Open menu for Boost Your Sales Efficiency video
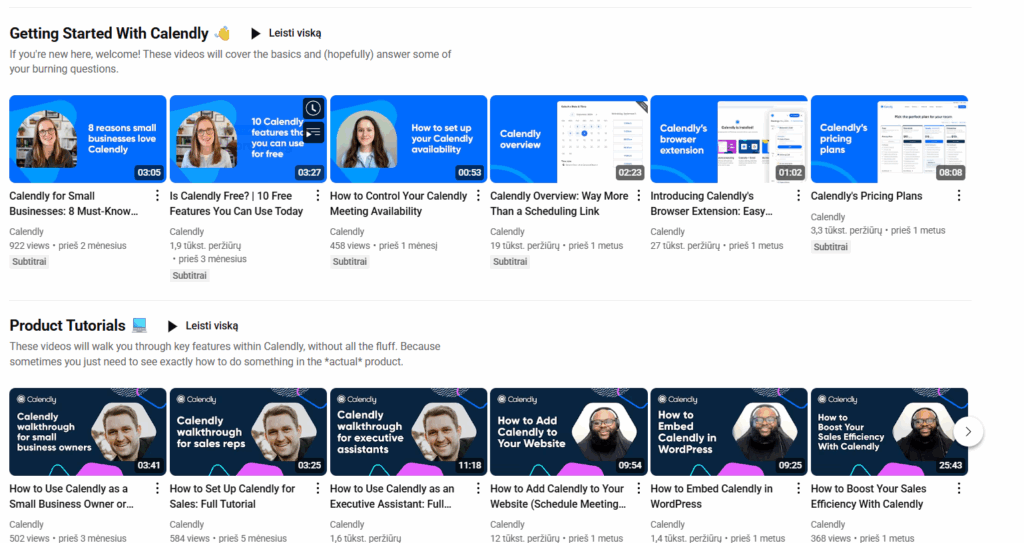Image resolution: width=1024 pixels, height=543 pixels. point(959,488)
